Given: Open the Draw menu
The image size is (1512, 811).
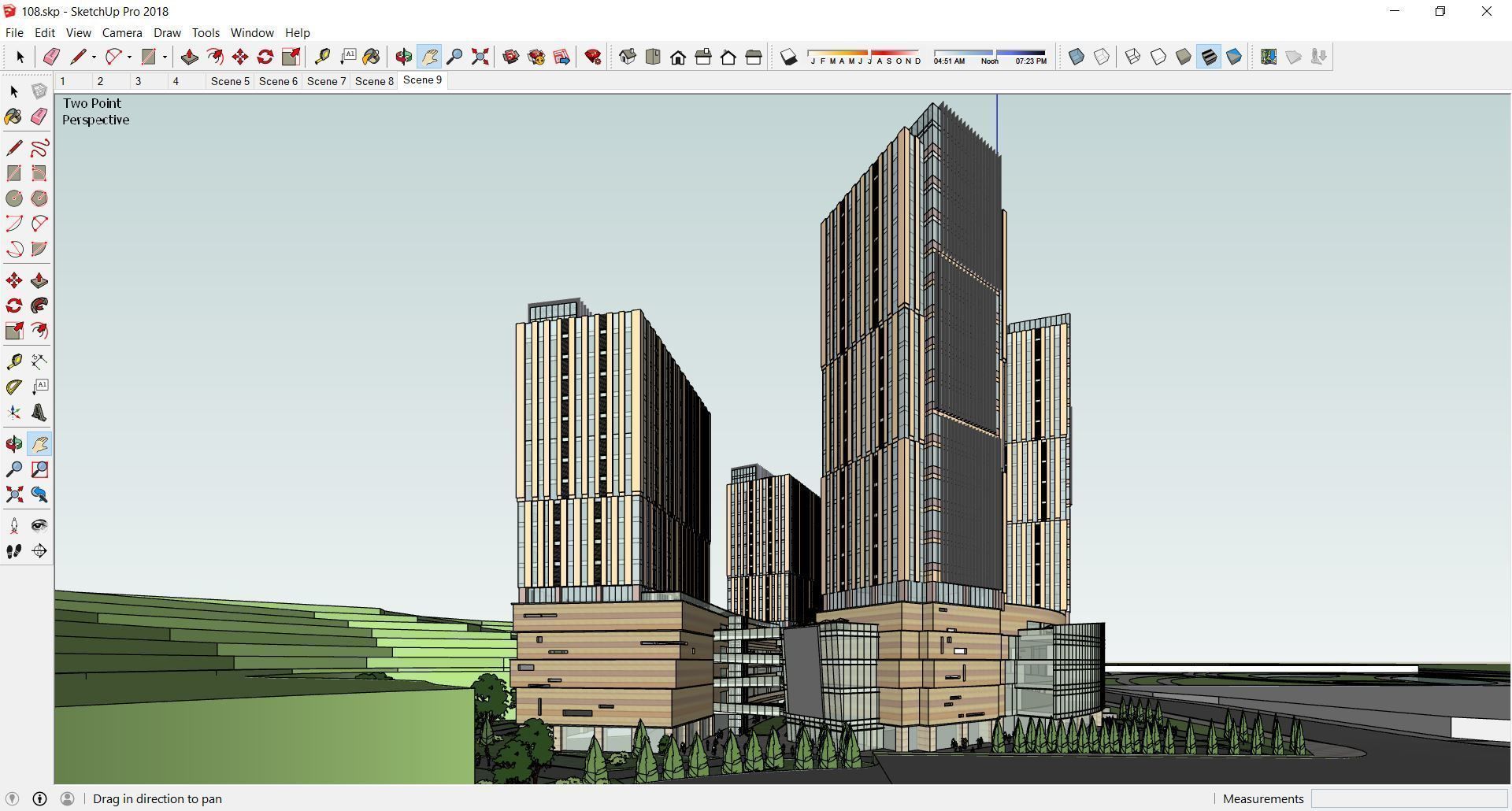Looking at the screenshot, I should click(167, 32).
